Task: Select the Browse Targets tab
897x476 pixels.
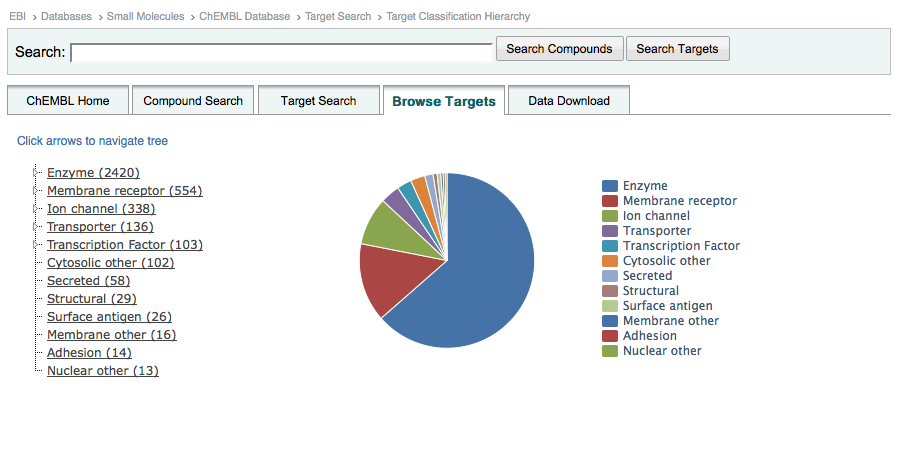Action: [x=444, y=101]
